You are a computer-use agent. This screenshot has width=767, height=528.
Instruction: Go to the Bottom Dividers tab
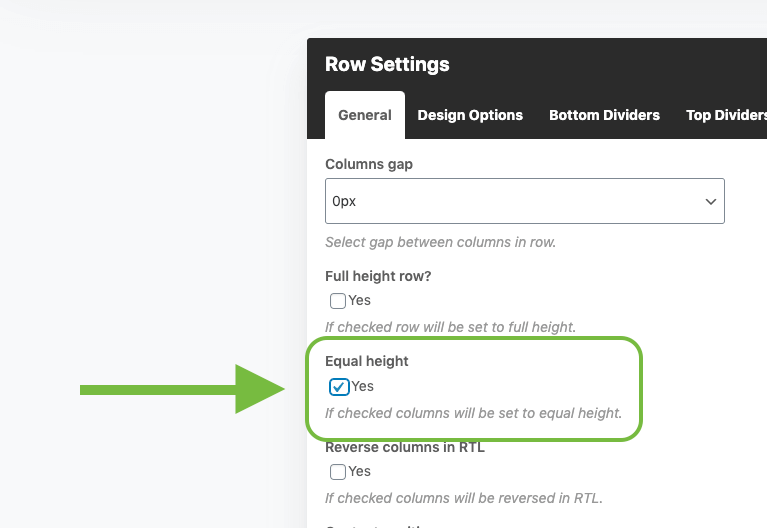(x=605, y=115)
